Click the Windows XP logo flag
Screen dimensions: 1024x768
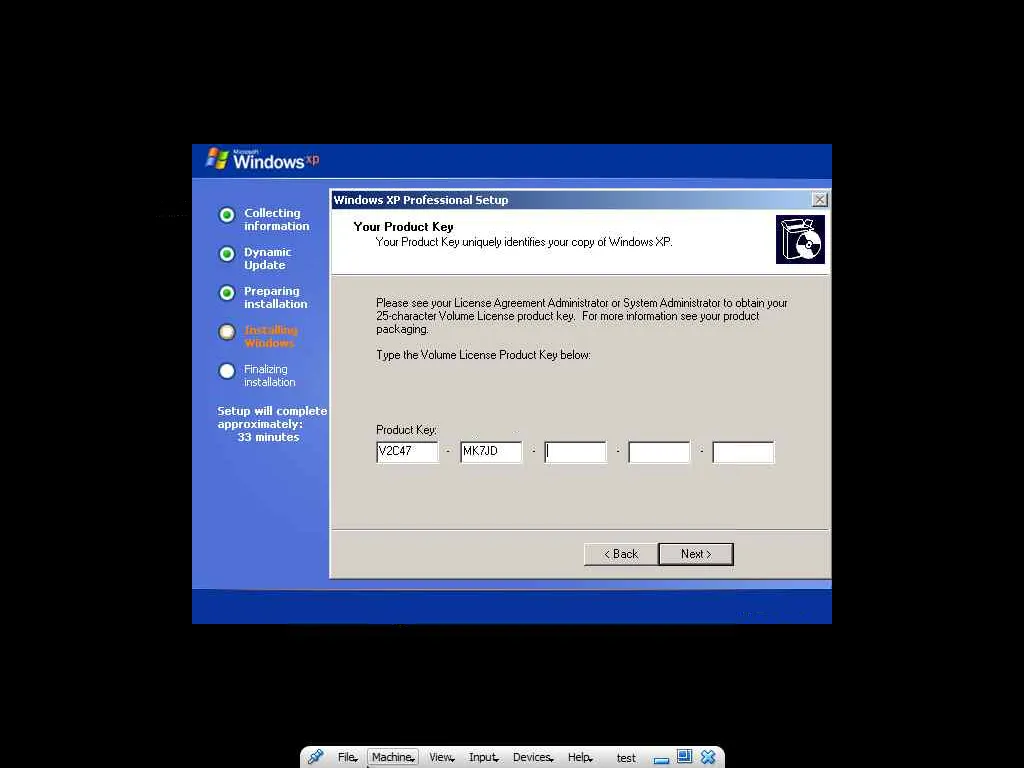pos(217,159)
